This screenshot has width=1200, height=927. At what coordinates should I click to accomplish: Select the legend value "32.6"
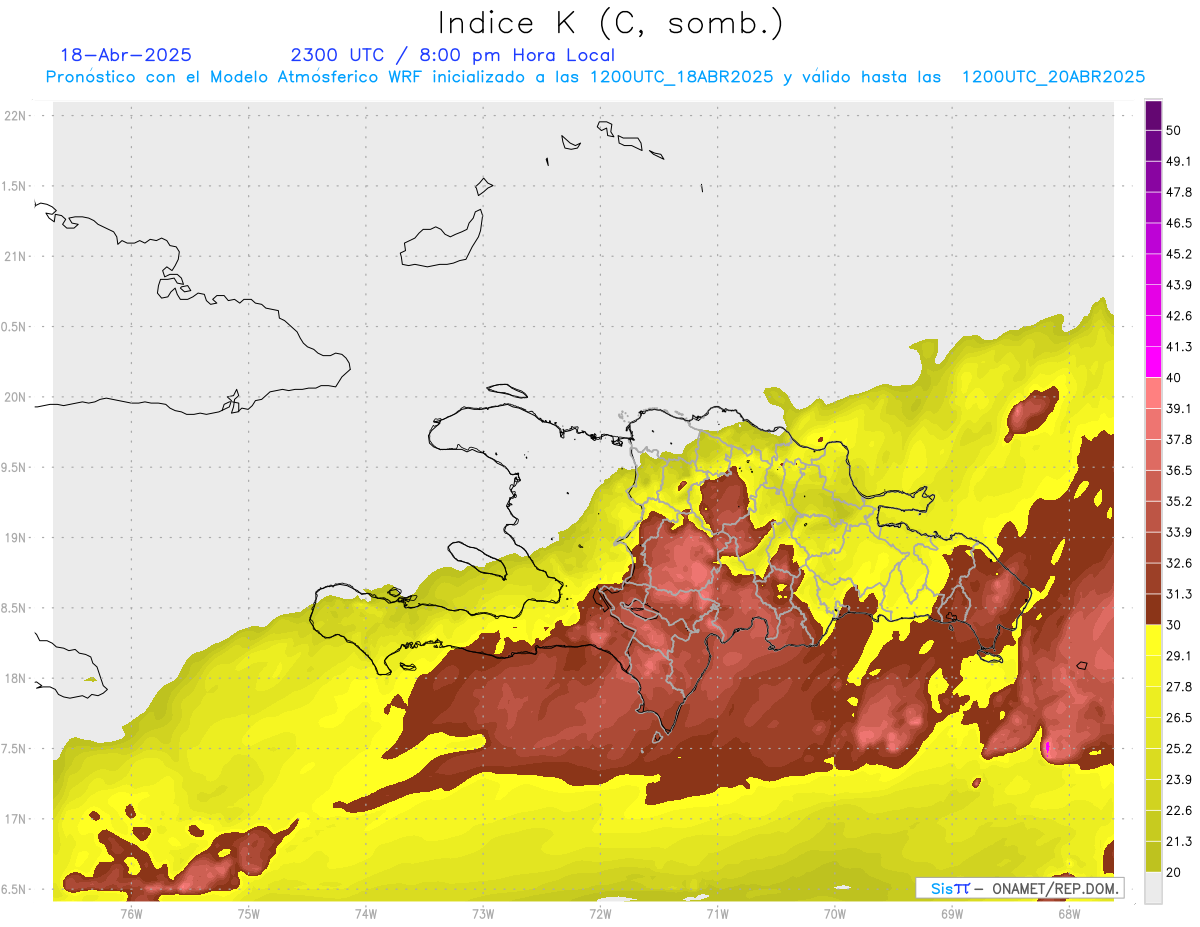[x=1178, y=563]
